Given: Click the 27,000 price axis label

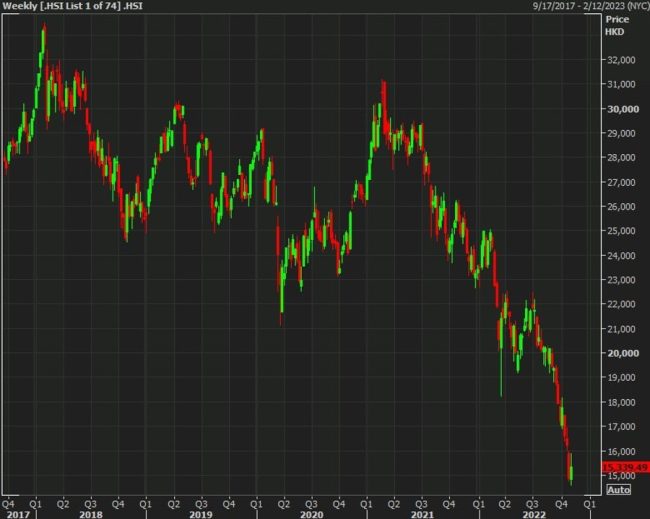Looking at the screenshot, I should pyautogui.click(x=621, y=182).
